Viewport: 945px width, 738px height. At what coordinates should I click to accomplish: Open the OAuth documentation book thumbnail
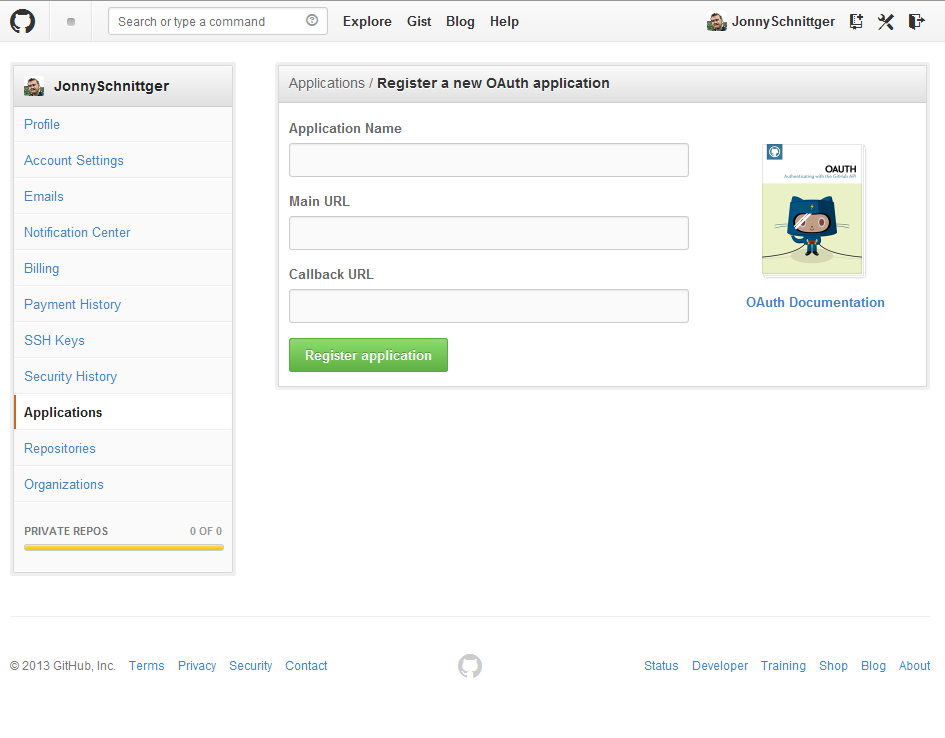(813, 210)
